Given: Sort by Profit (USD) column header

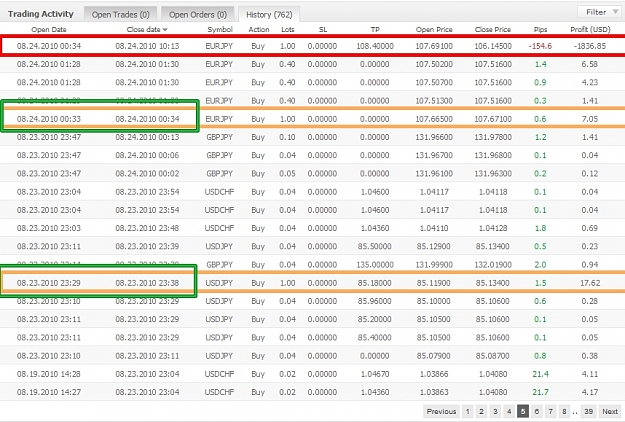Looking at the screenshot, I should pyautogui.click(x=590, y=29).
